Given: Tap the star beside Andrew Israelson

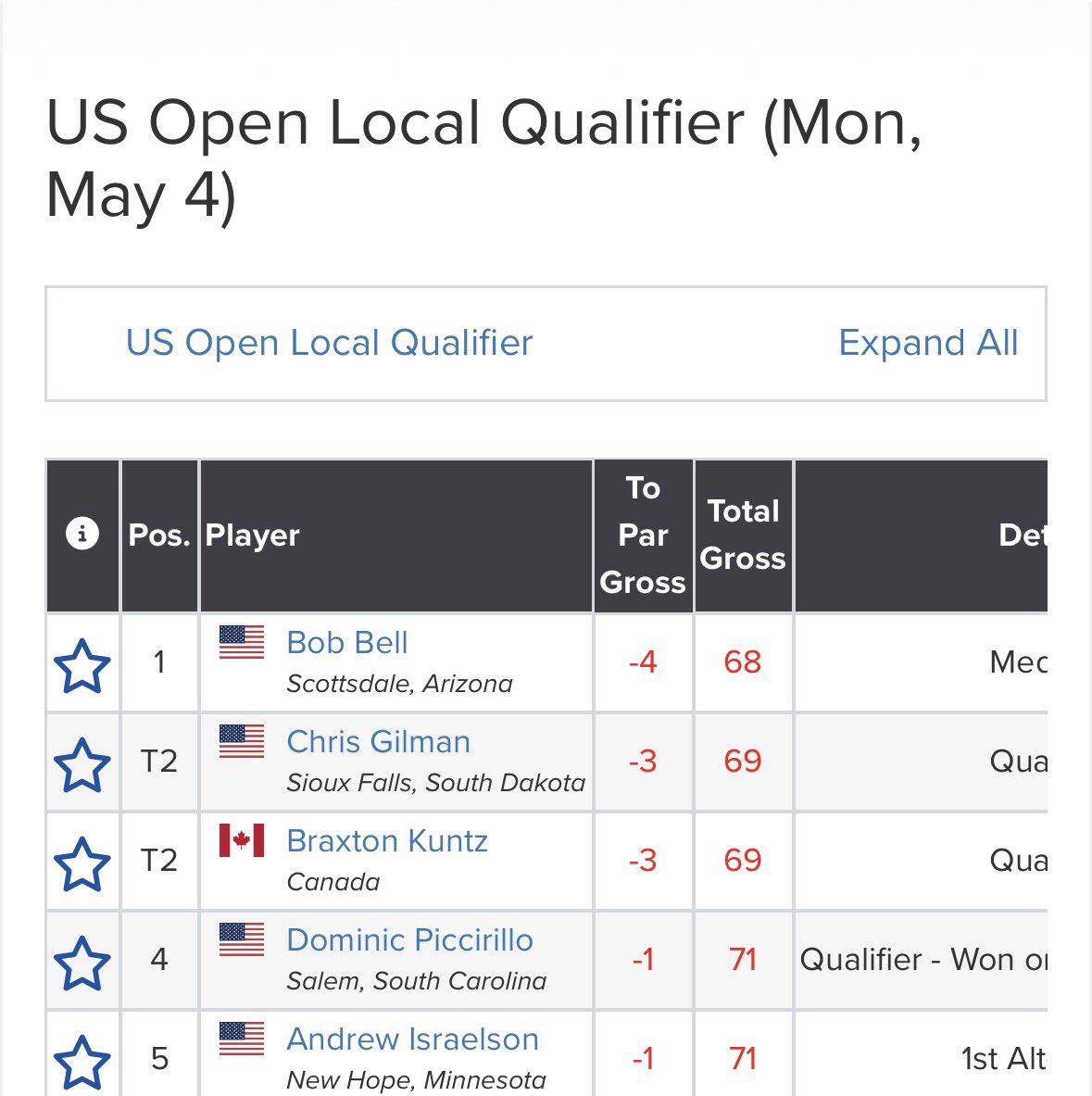Looking at the screenshot, I should coord(82,1064).
